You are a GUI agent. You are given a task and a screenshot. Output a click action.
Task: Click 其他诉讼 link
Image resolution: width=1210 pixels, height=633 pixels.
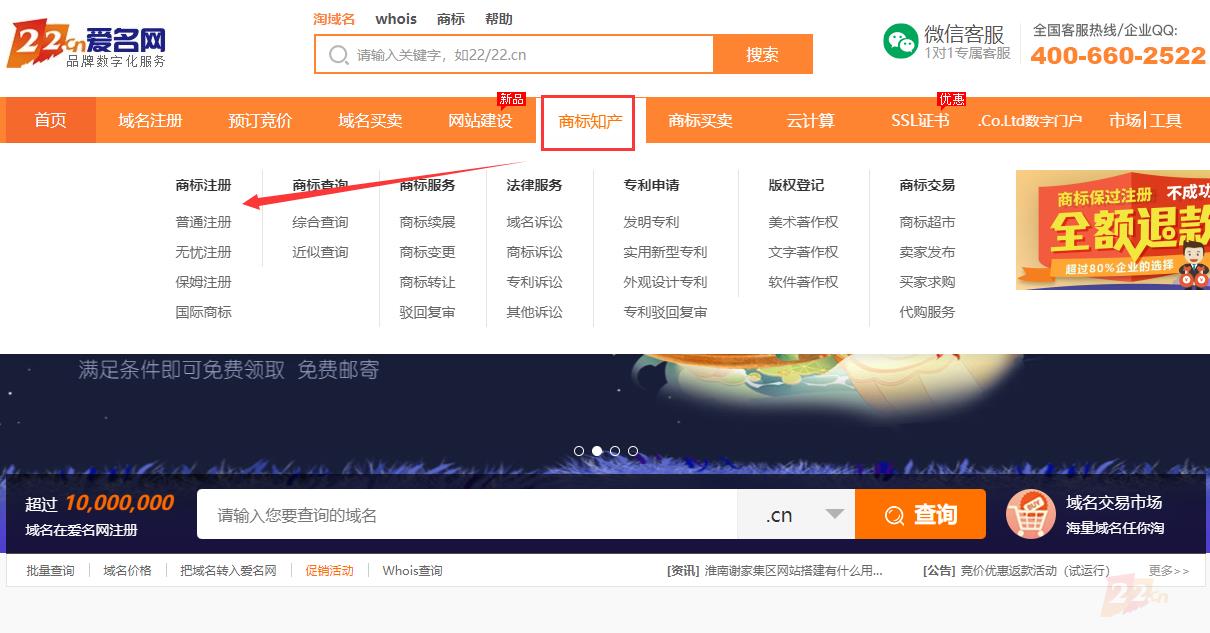(534, 312)
